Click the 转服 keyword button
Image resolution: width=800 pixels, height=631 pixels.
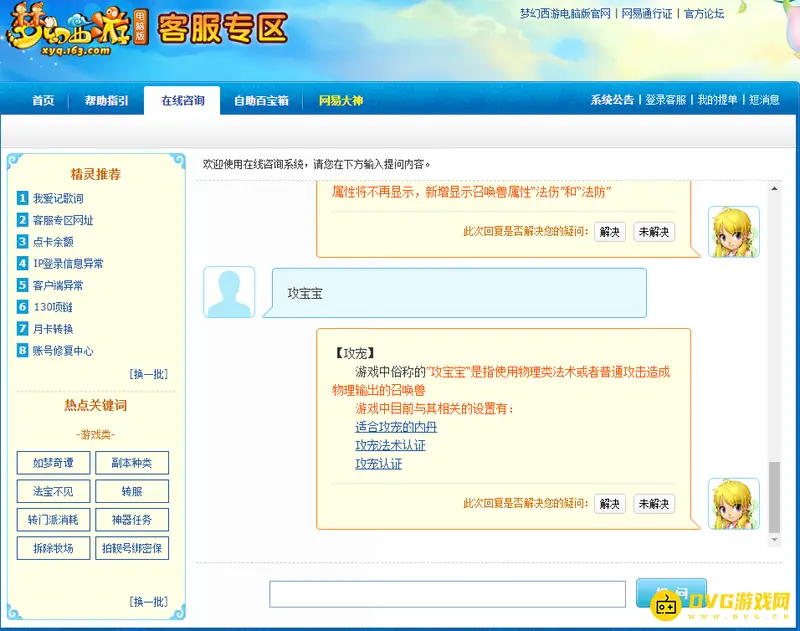coord(132,491)
